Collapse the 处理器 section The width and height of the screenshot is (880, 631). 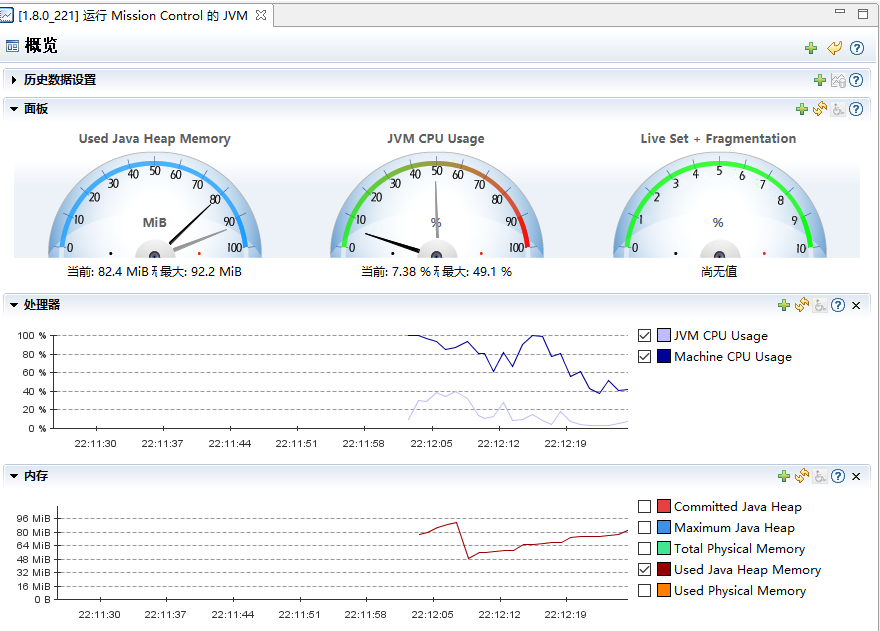(x=13, y=305)
